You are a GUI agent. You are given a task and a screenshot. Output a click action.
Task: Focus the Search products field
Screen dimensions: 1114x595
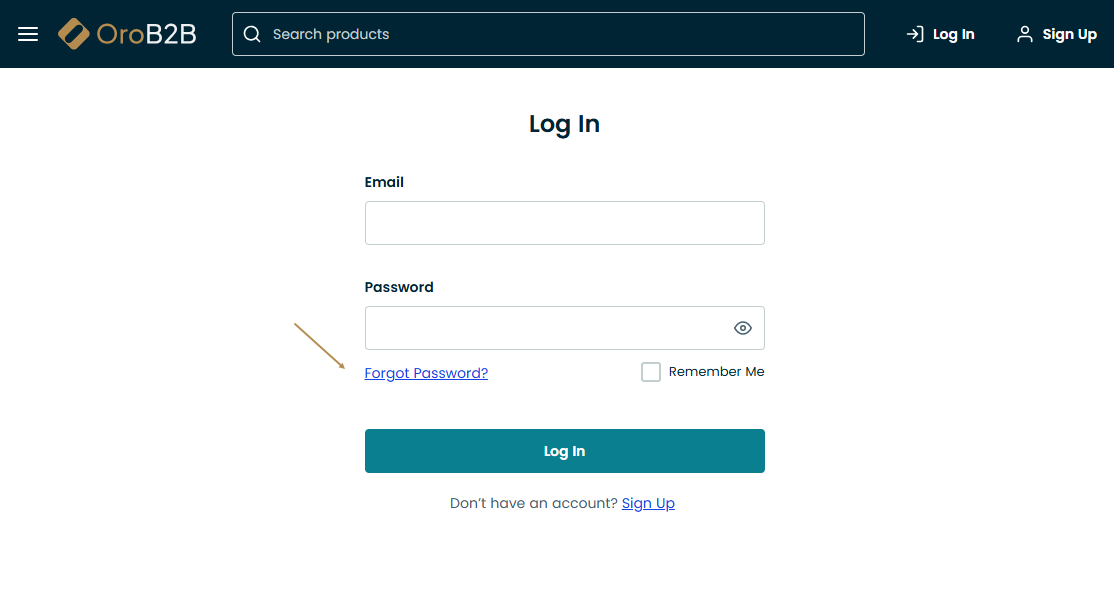click(560, 34)
